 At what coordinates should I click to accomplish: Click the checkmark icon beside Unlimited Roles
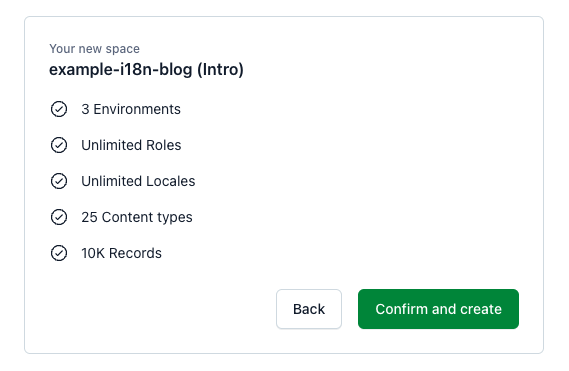(59, 145)
